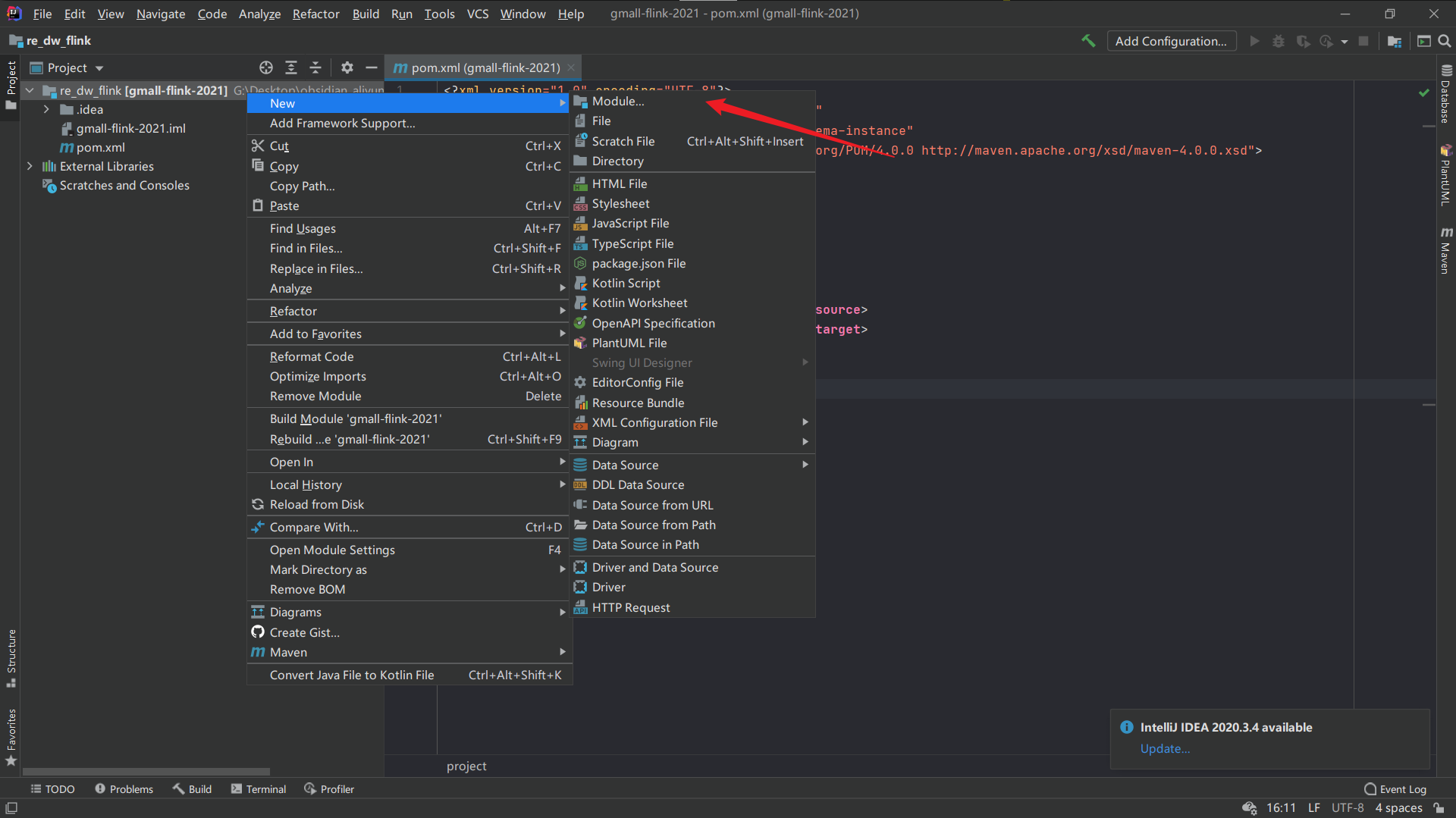This screenshot has width=1456, height=818.
Task: Open Project Structure icon in toolbar
Action: pos(1394,41)
